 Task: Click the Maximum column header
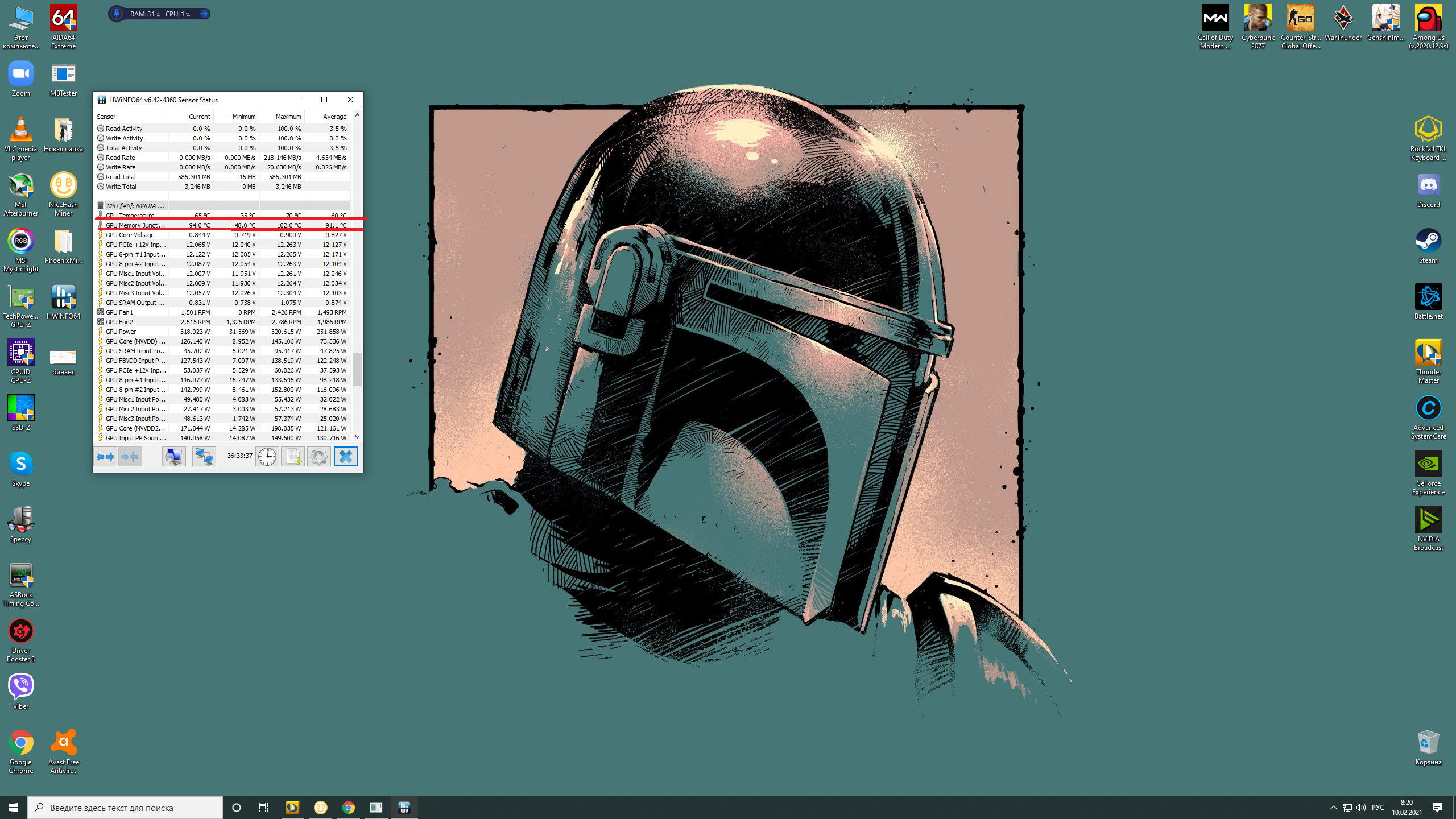(288, 117)
